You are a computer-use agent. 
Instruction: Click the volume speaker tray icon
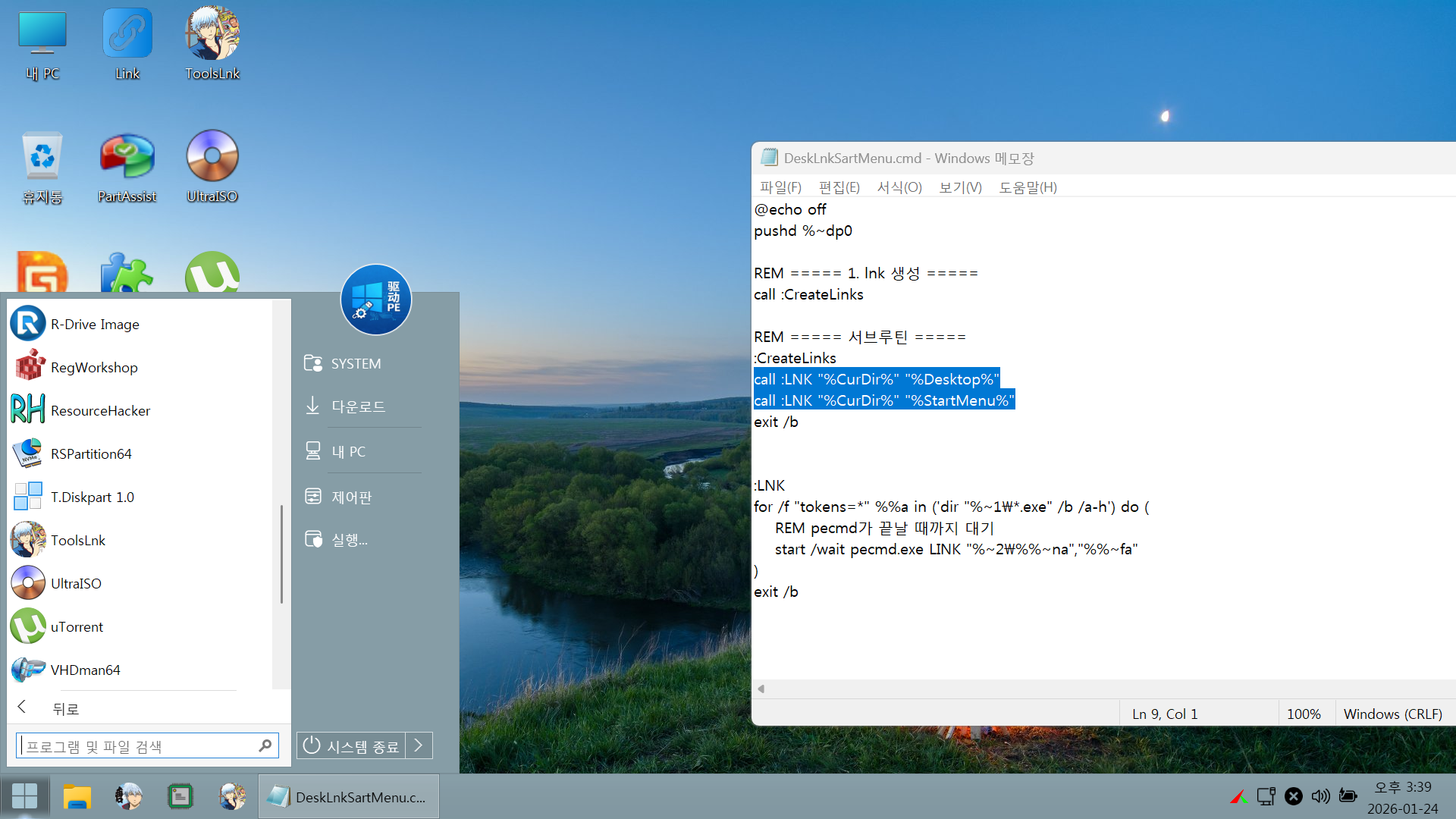tap(1320, 795)
